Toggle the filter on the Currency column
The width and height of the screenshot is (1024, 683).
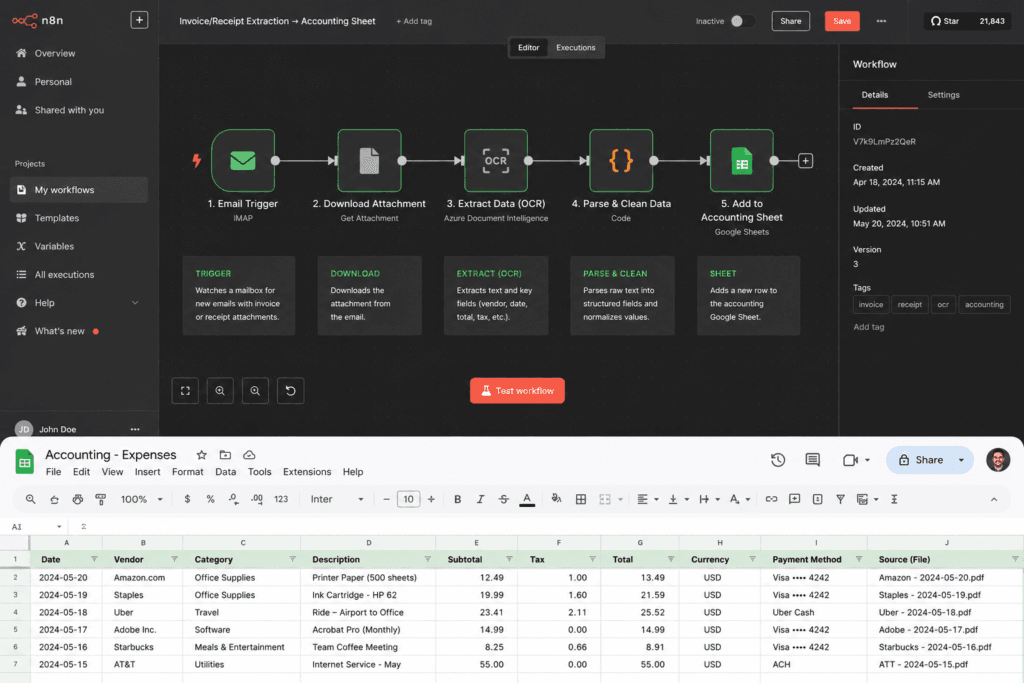pyautogui.click(x=752, y=559)
